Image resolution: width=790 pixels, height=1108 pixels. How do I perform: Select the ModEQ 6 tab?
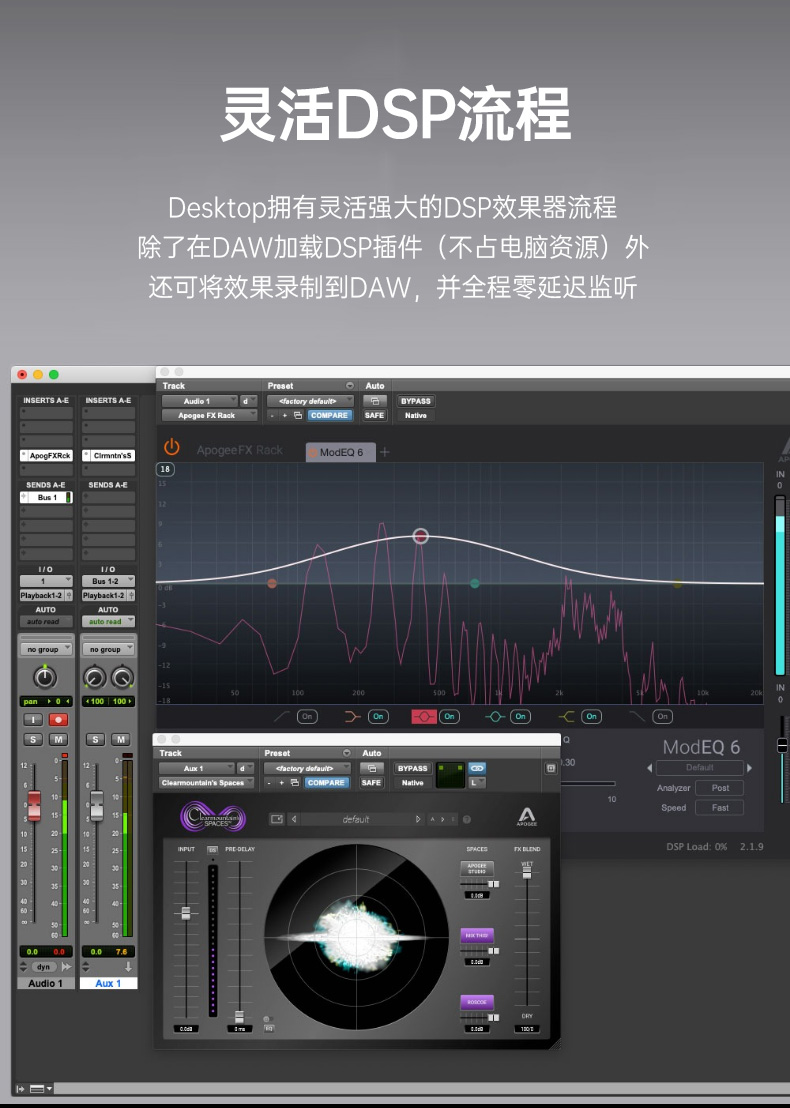(x=341, y=452)
